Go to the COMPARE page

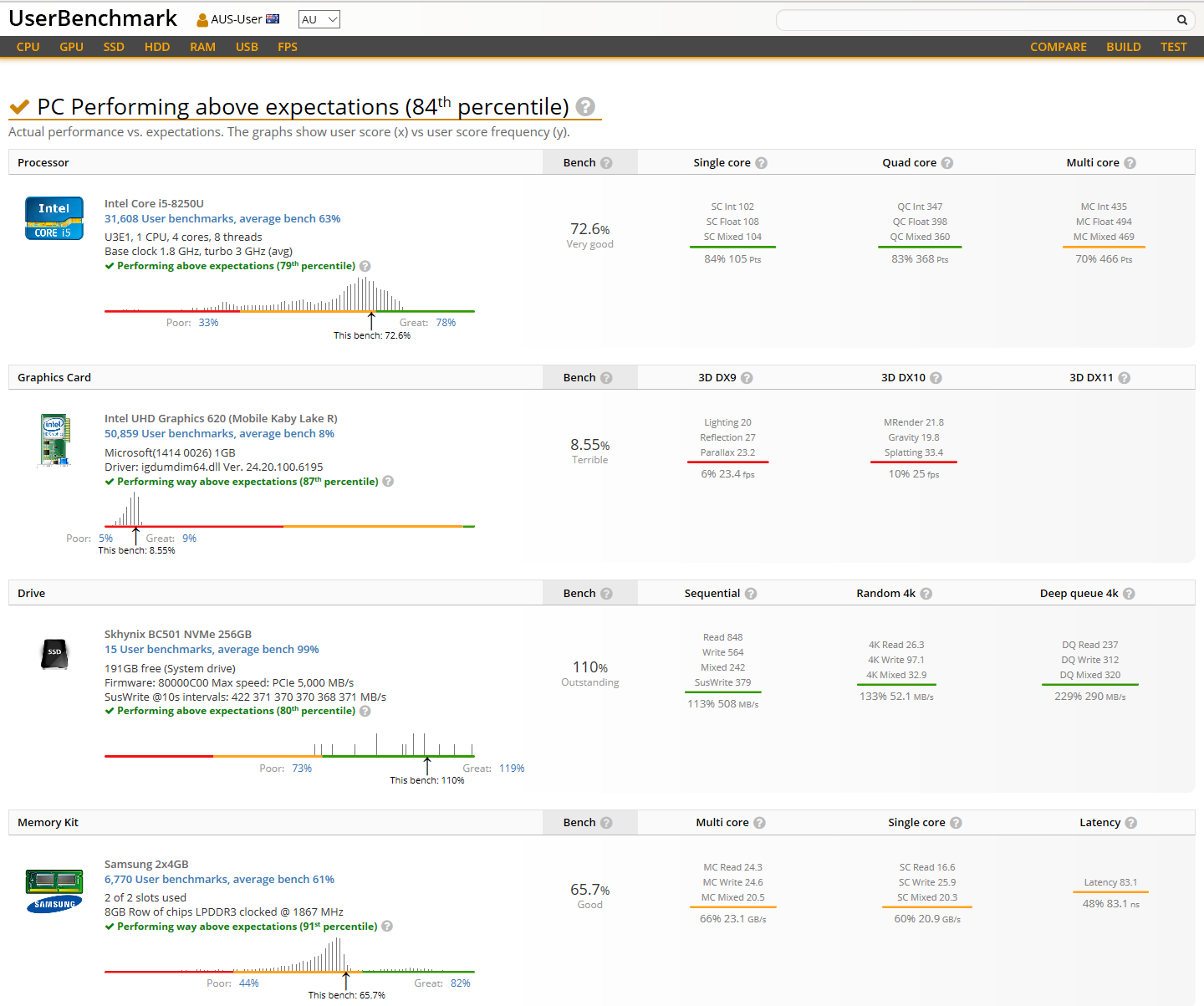tap(1059, 47)
